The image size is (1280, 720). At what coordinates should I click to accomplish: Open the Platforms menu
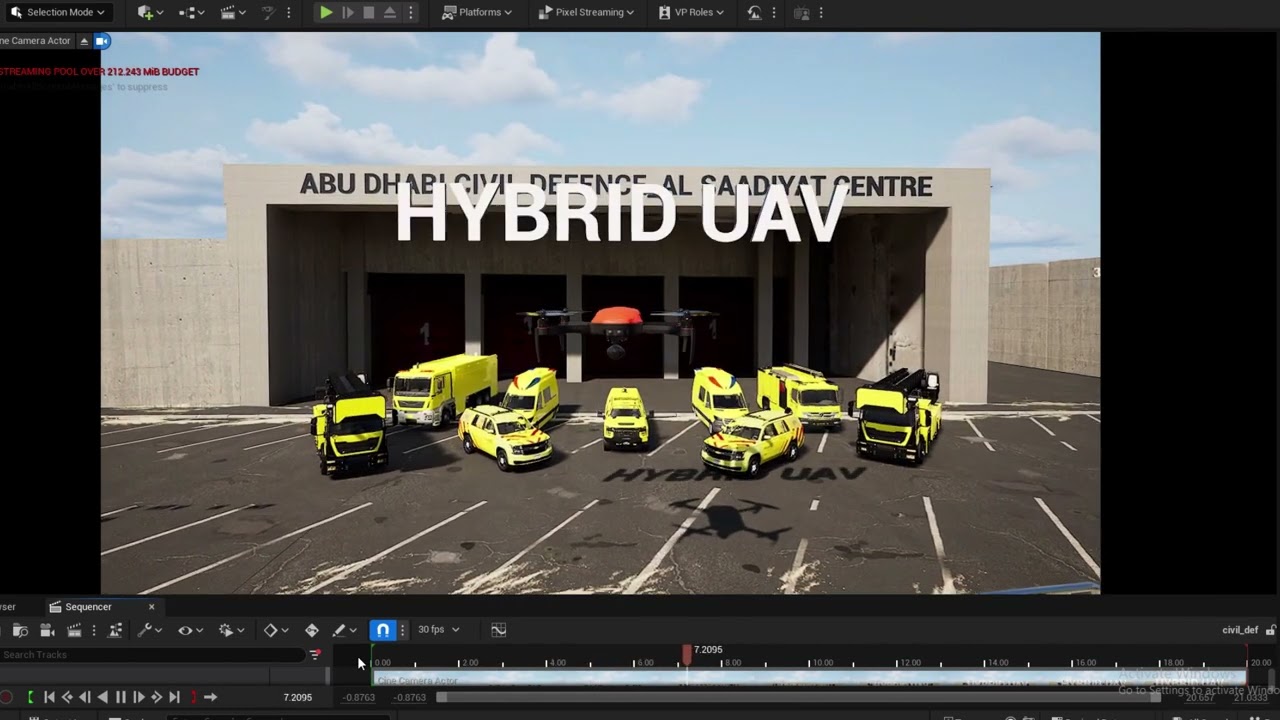tap(477, 12)
